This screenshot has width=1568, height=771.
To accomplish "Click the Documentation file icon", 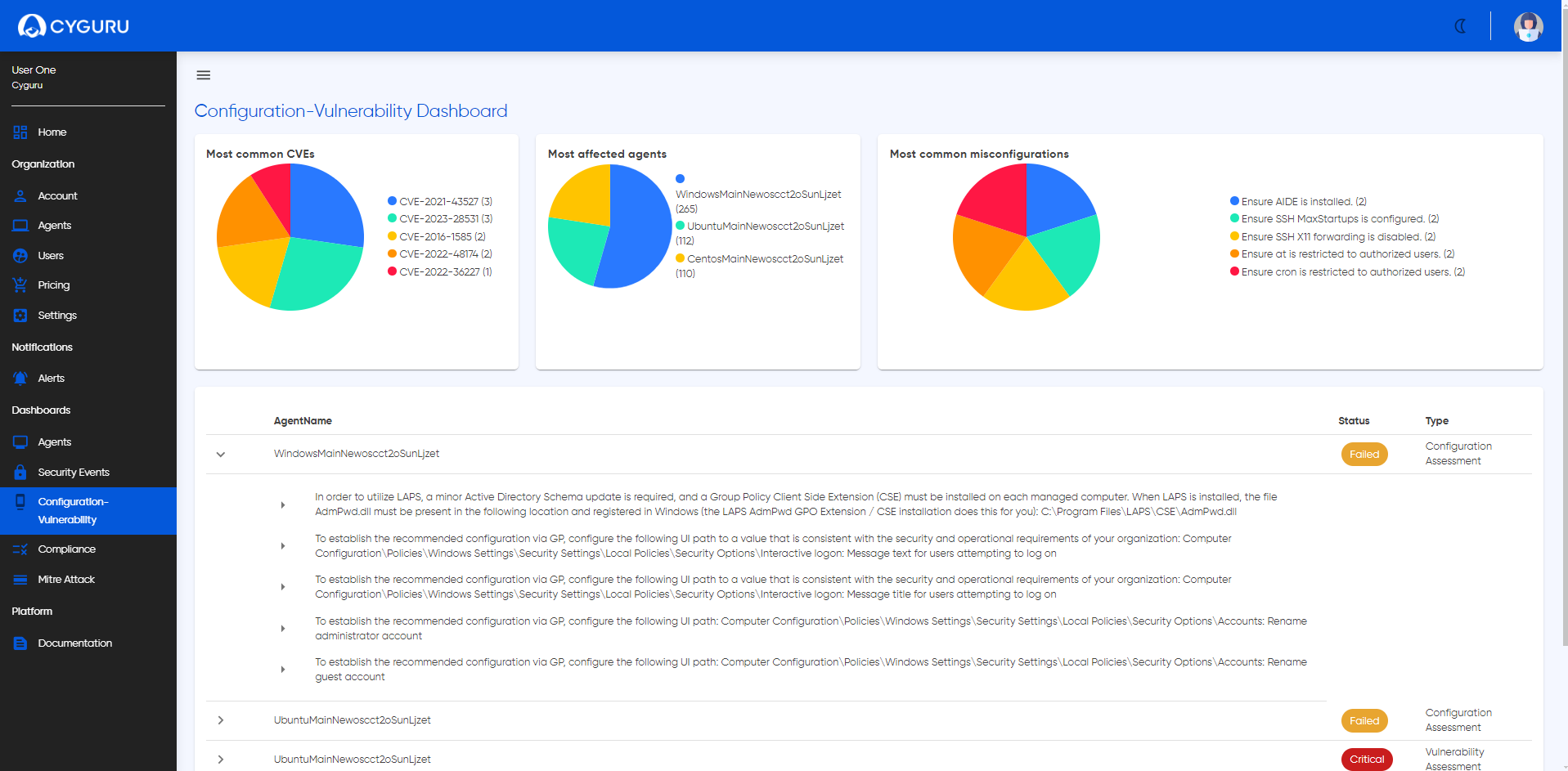I will coord(20,643).
